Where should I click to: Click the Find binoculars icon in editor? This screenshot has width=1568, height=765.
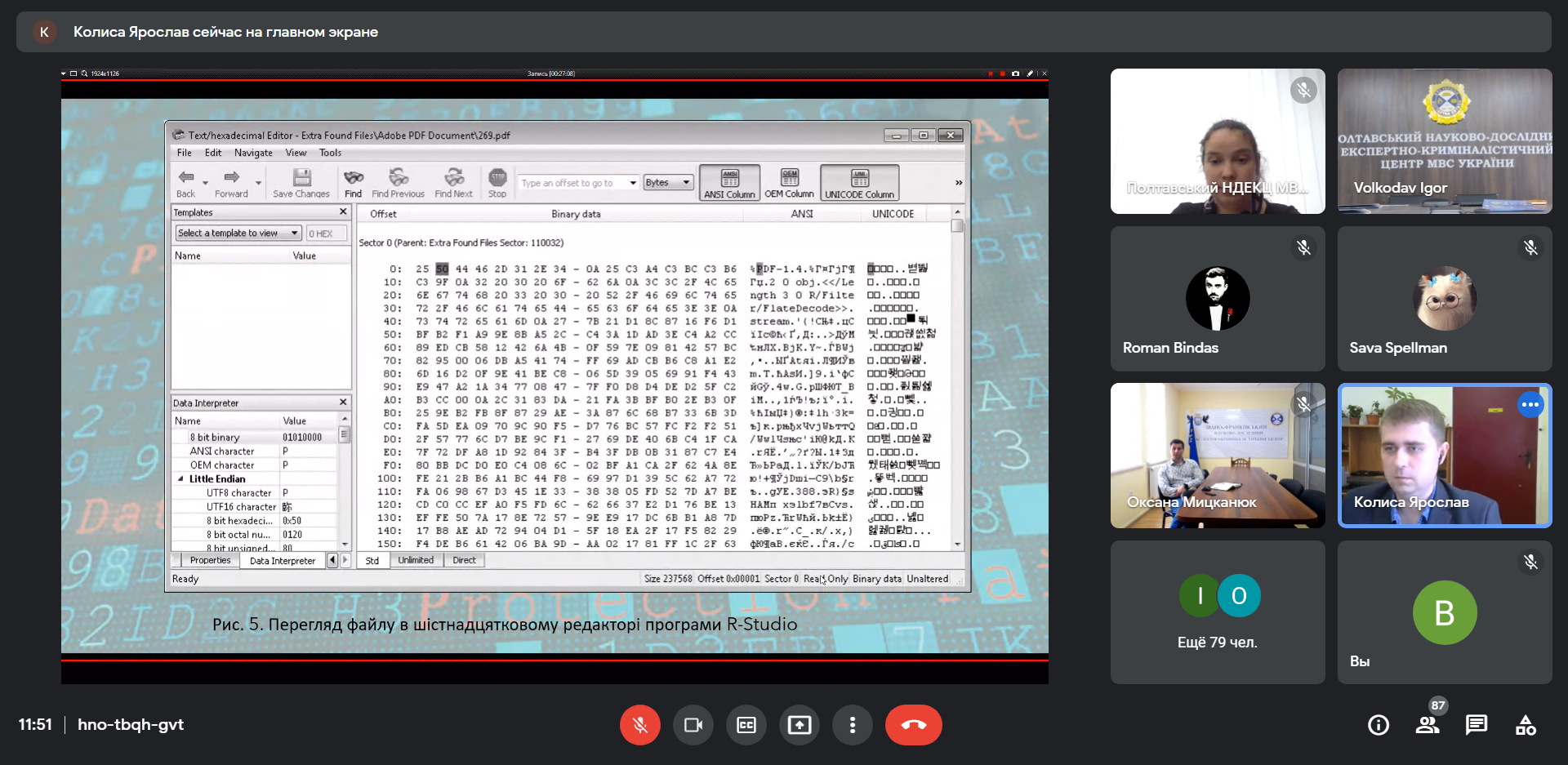pos(353,182)
